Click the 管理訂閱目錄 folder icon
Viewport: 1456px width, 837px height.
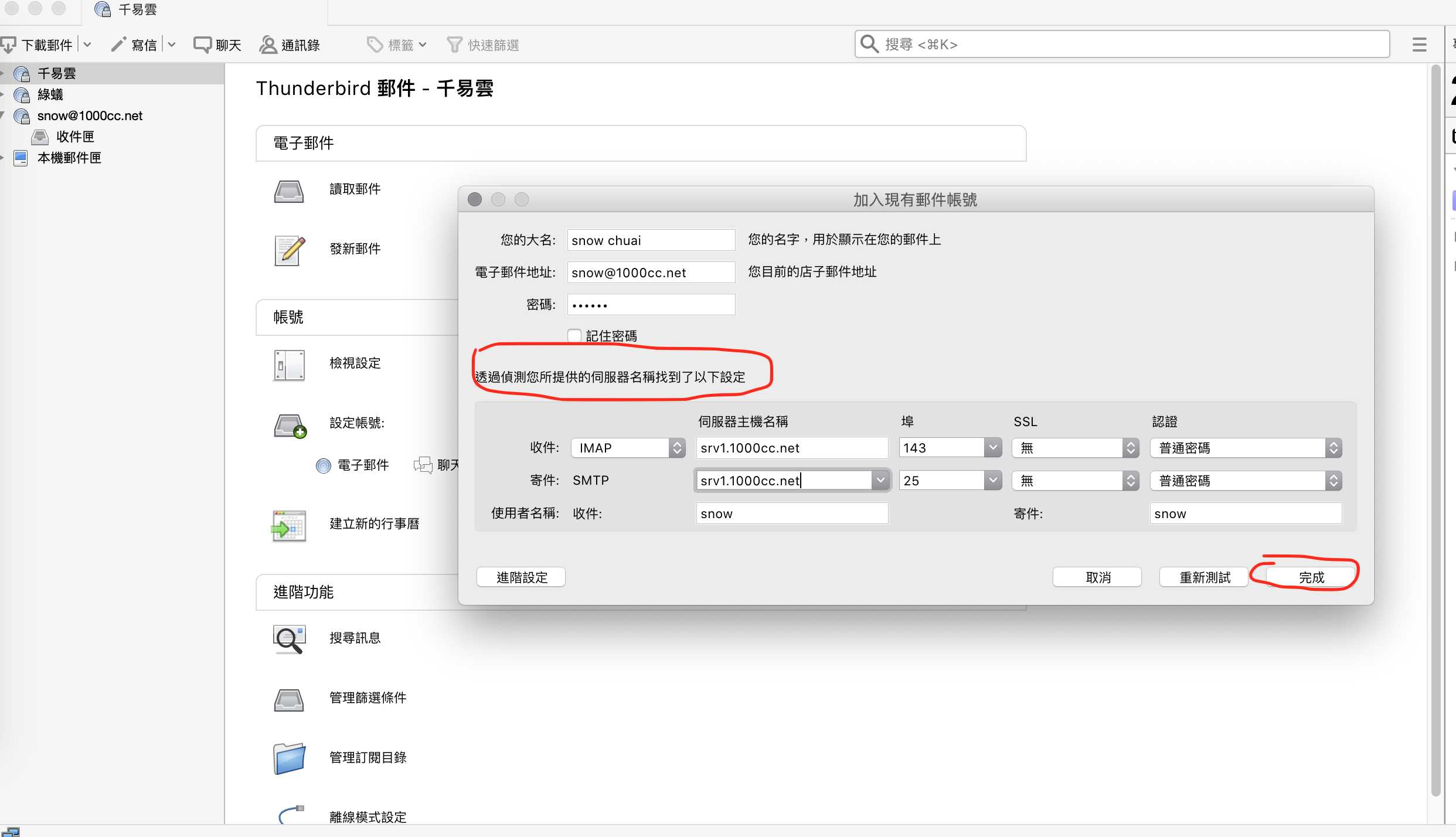click(x=289, y=759)
